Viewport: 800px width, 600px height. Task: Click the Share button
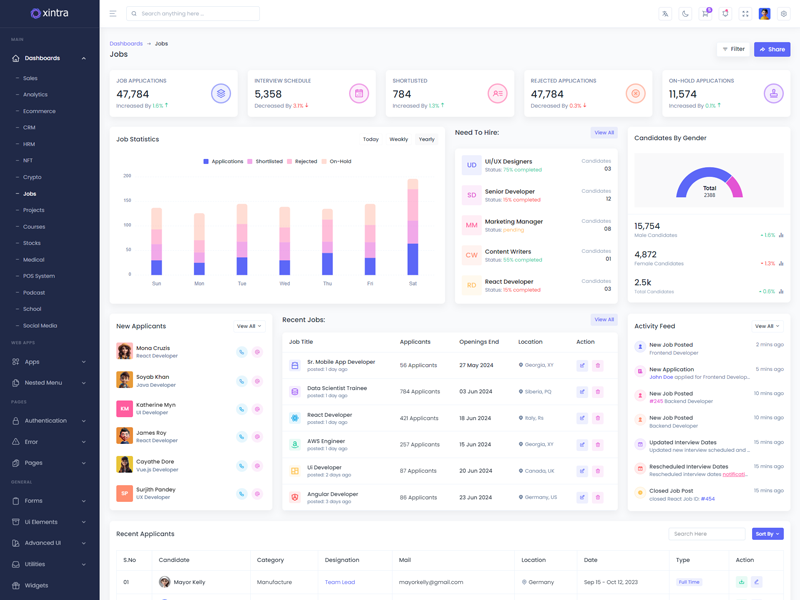pos(772,49)
